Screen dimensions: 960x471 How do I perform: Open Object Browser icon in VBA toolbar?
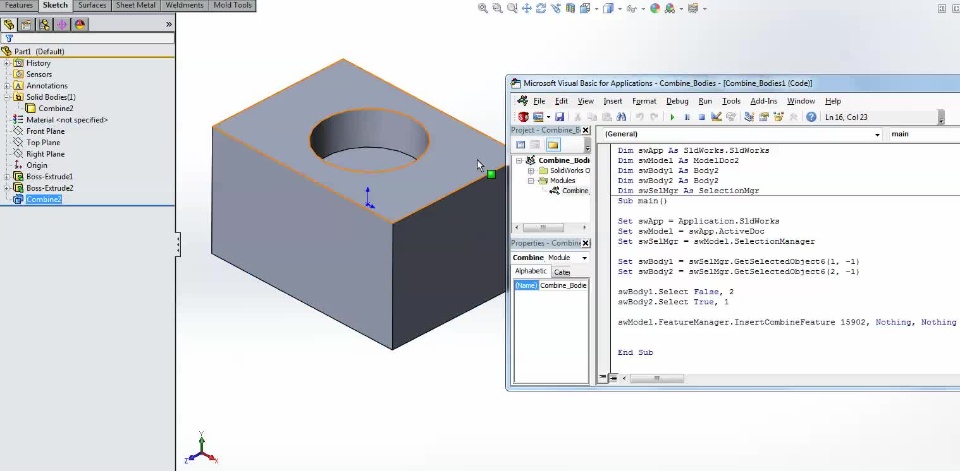[x=778, y=116]
